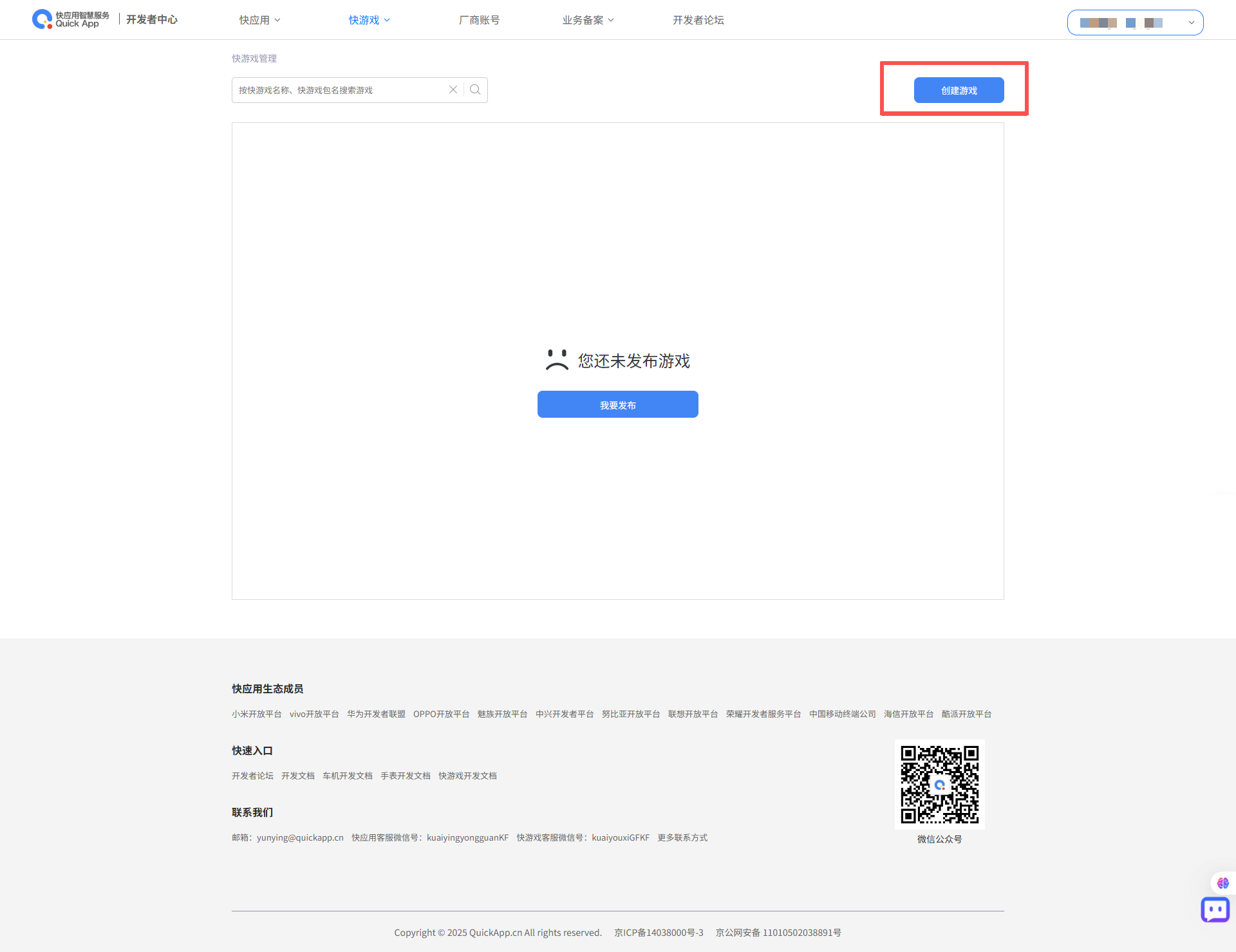Click the sad face empty-state icon

[x=557, y=360]
